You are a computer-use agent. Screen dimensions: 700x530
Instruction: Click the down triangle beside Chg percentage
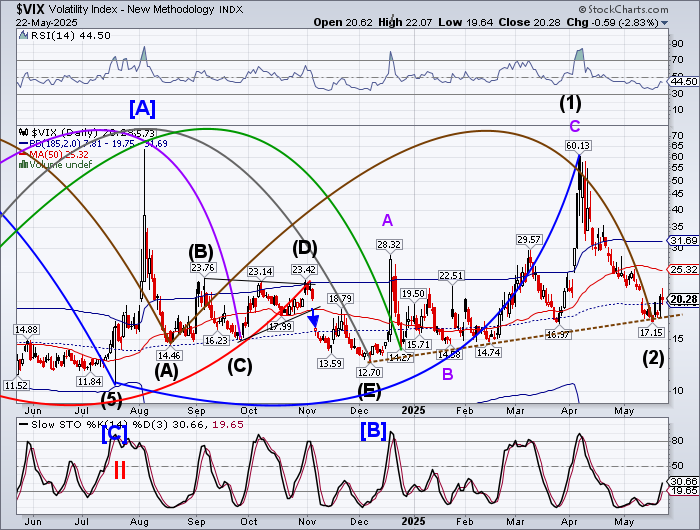(x=665, y=22)
